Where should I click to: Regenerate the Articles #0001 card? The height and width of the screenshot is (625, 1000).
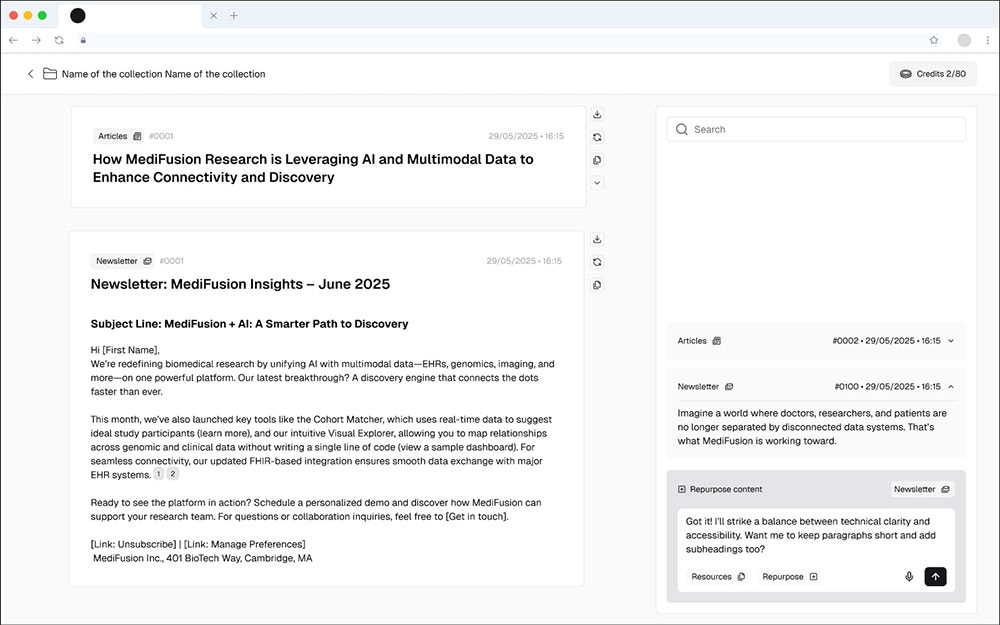tap(597, 137)
